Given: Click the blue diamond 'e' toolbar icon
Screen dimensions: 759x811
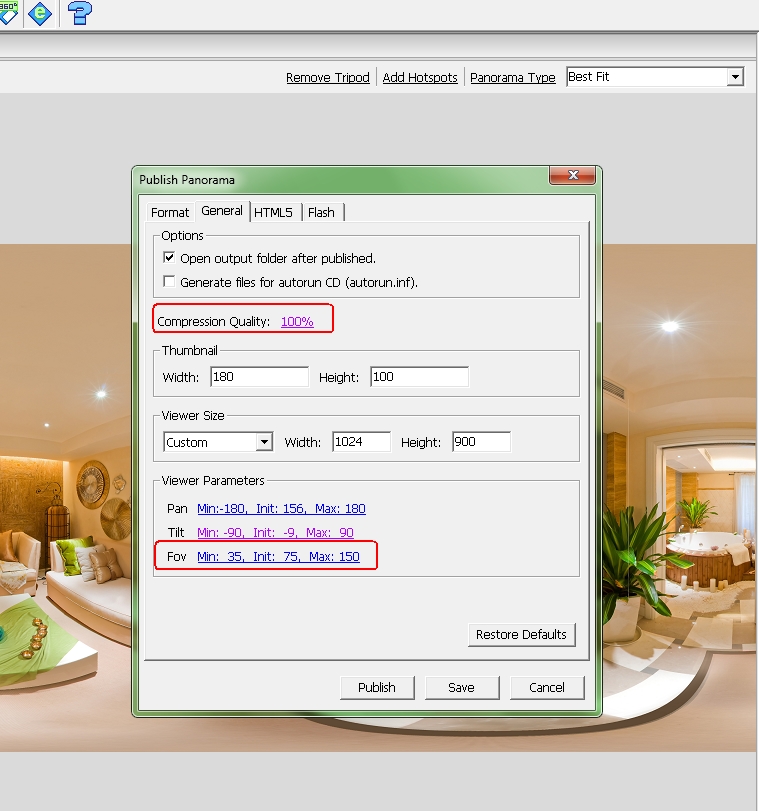Looking at the screenshot, I should (40, 13).
